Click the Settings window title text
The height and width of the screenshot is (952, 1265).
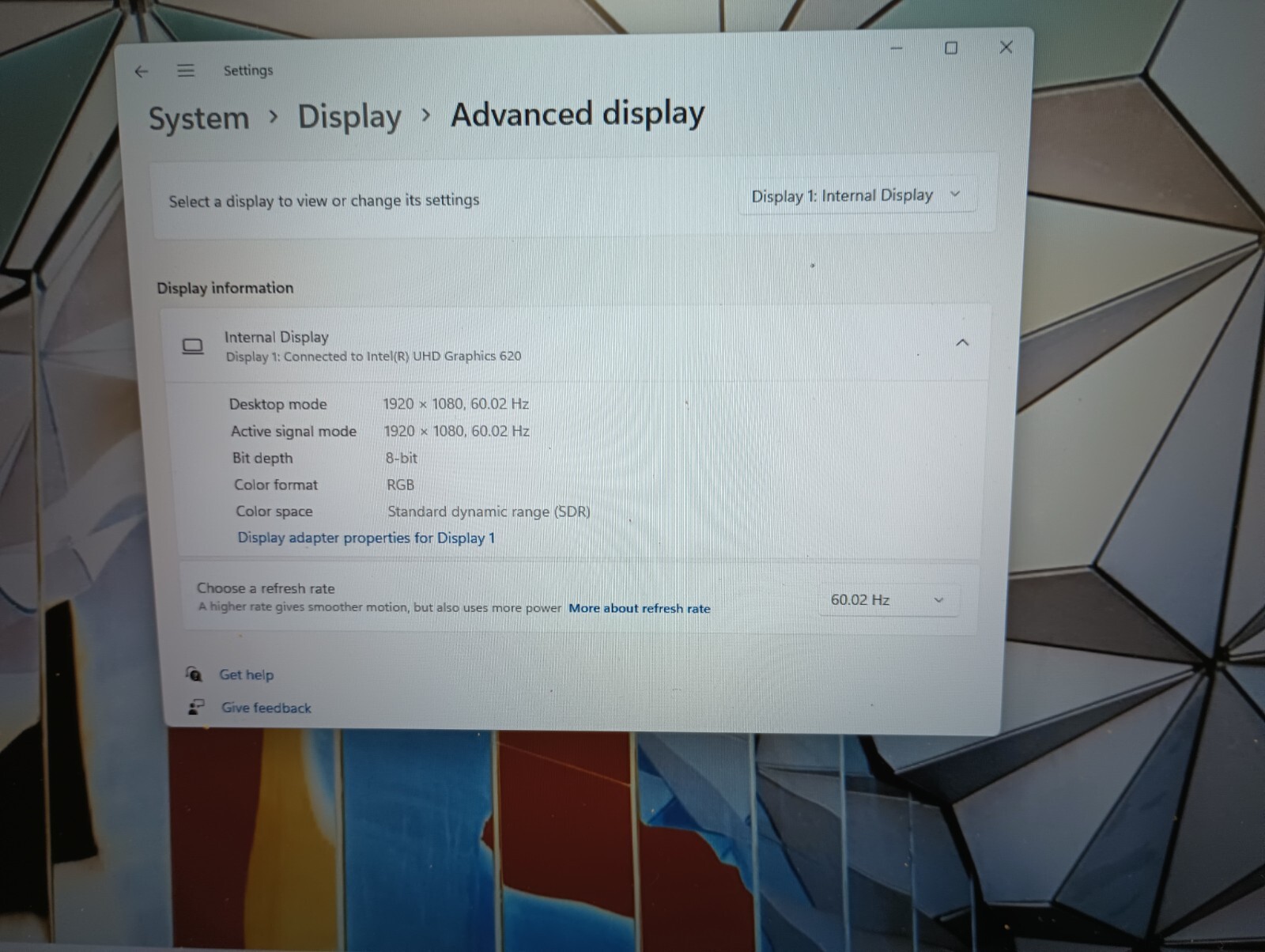[248, 70]
